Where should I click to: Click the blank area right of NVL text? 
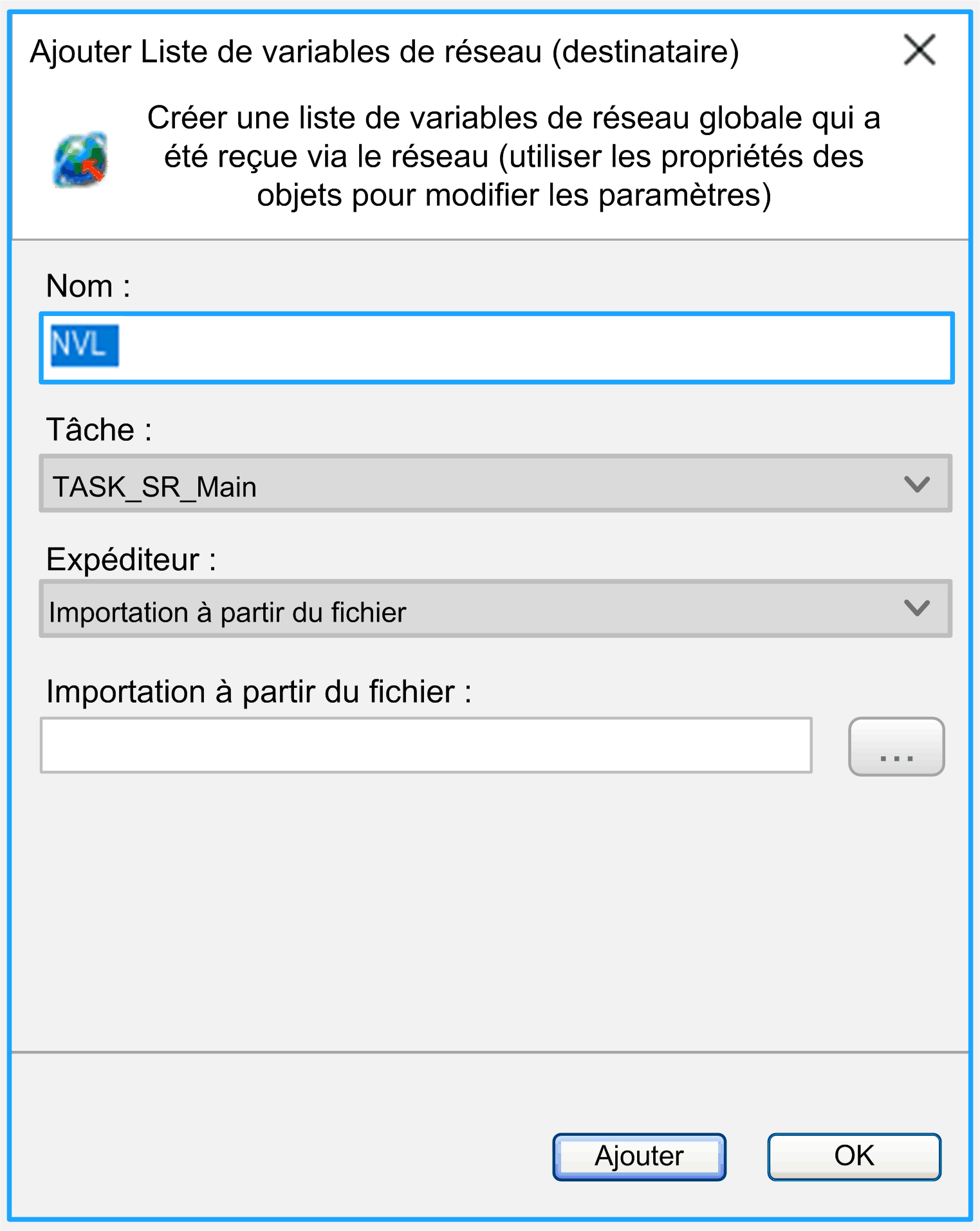pos(534,348)
